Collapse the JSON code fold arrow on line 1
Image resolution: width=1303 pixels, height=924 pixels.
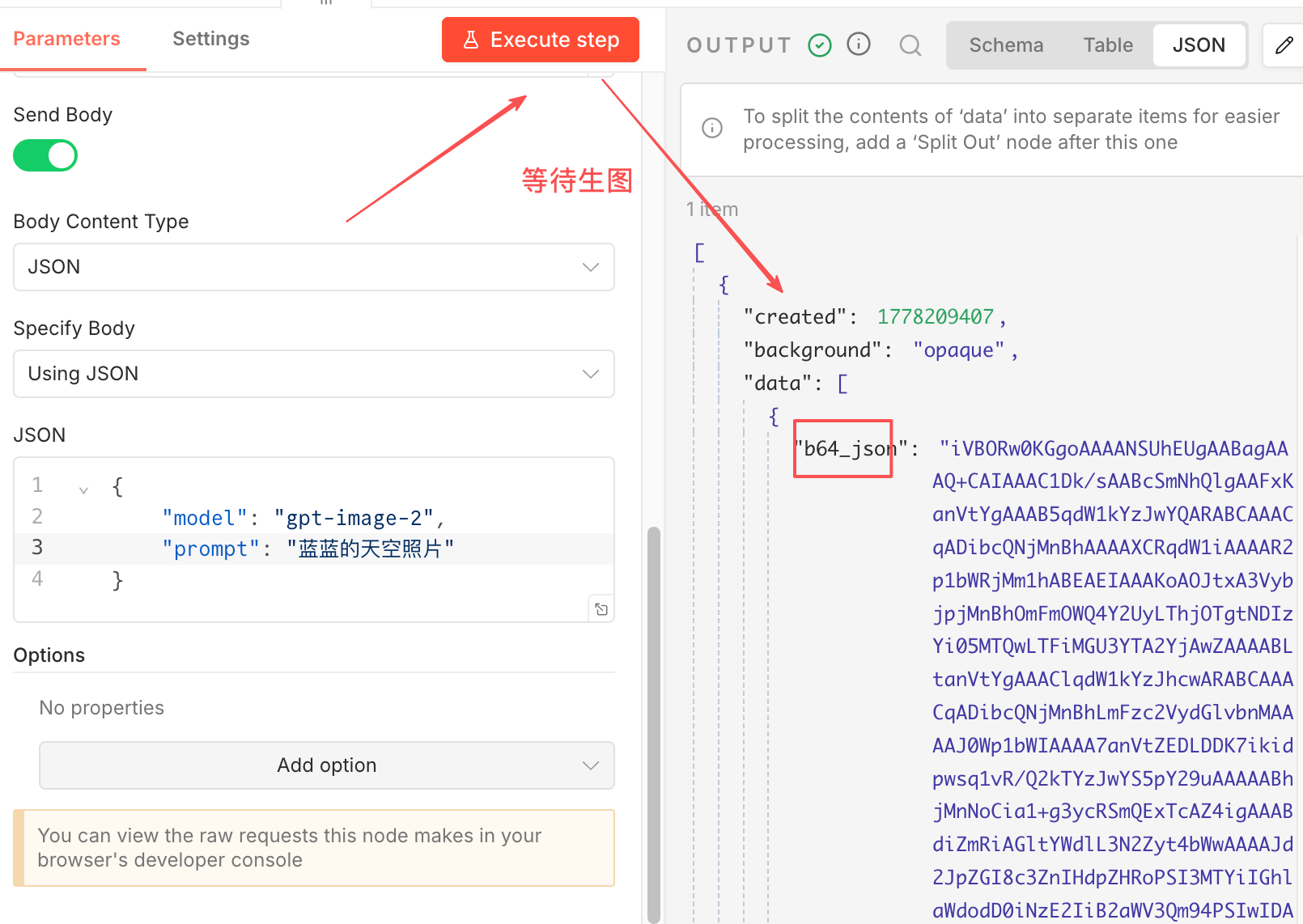coord(83,489)
